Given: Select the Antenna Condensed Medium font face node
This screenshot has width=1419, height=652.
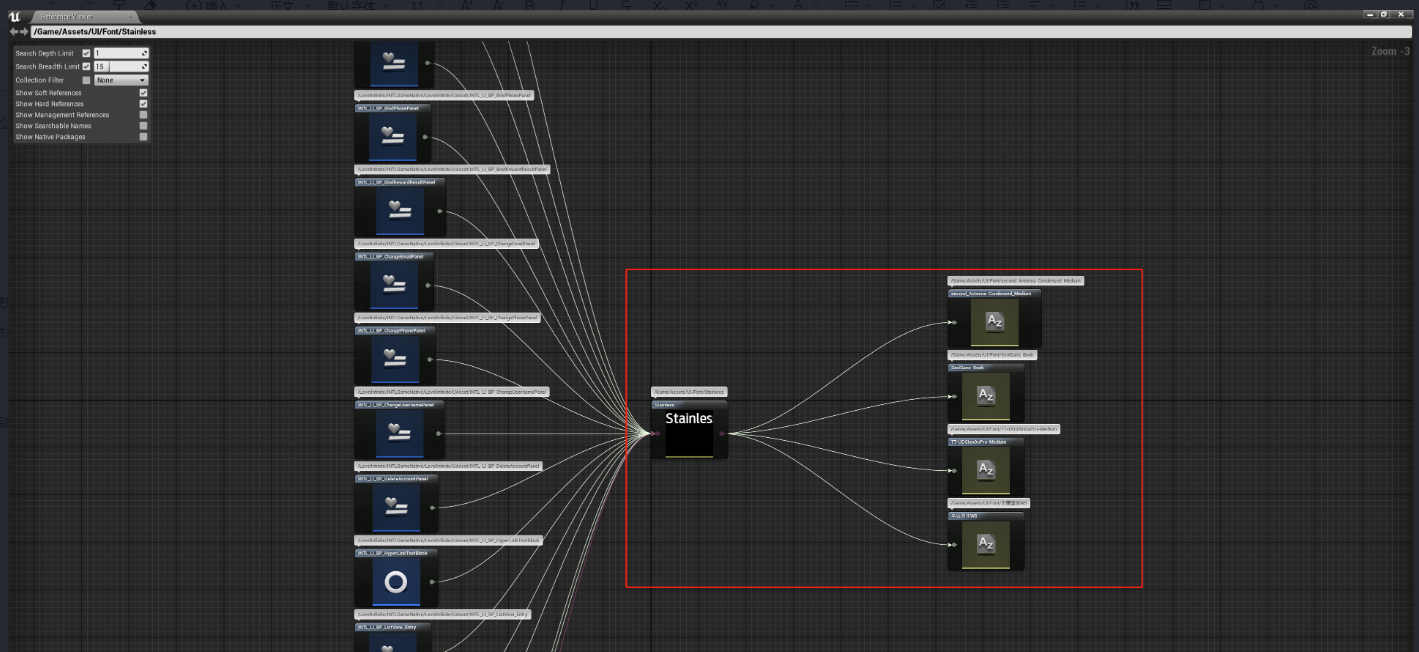Looking at the screenshot, I should coord(994,321).
